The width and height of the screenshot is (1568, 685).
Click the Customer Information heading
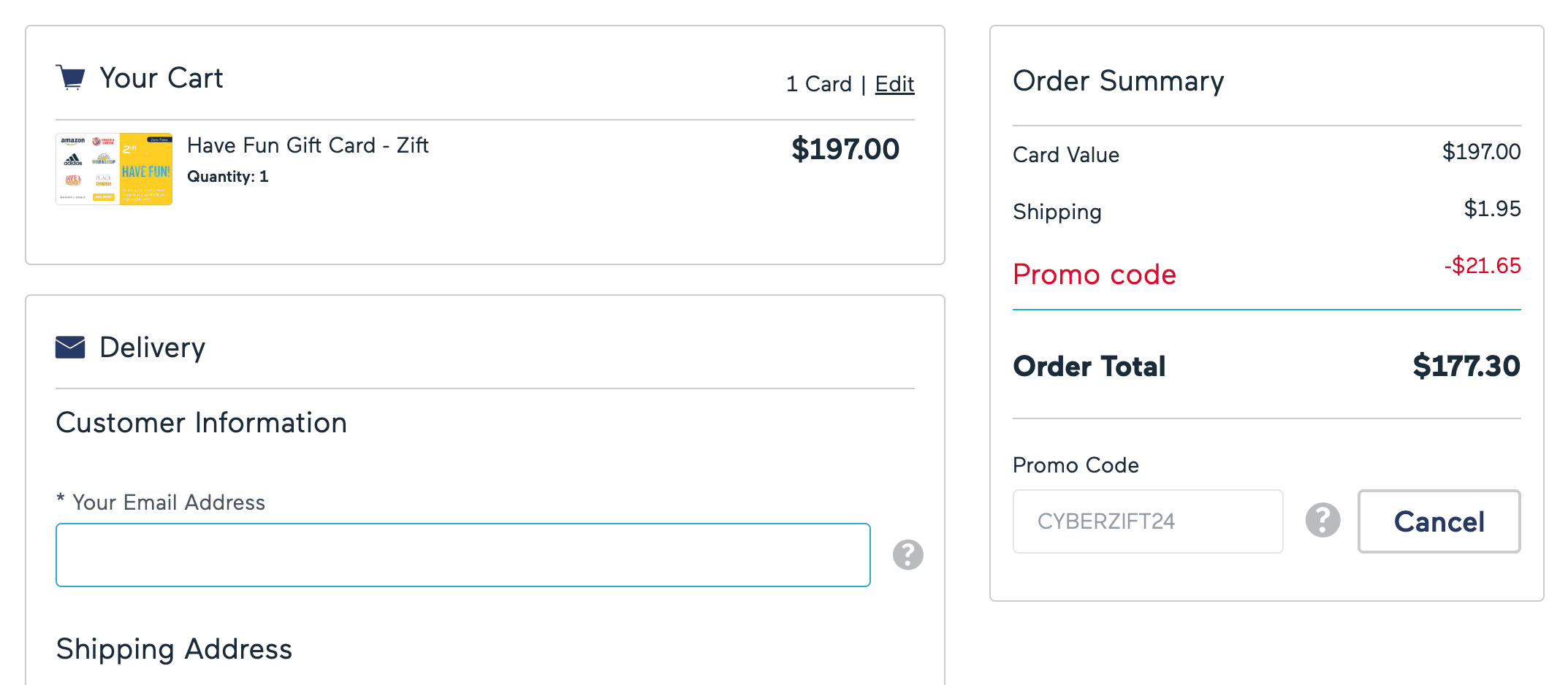(x=201, y=423)
